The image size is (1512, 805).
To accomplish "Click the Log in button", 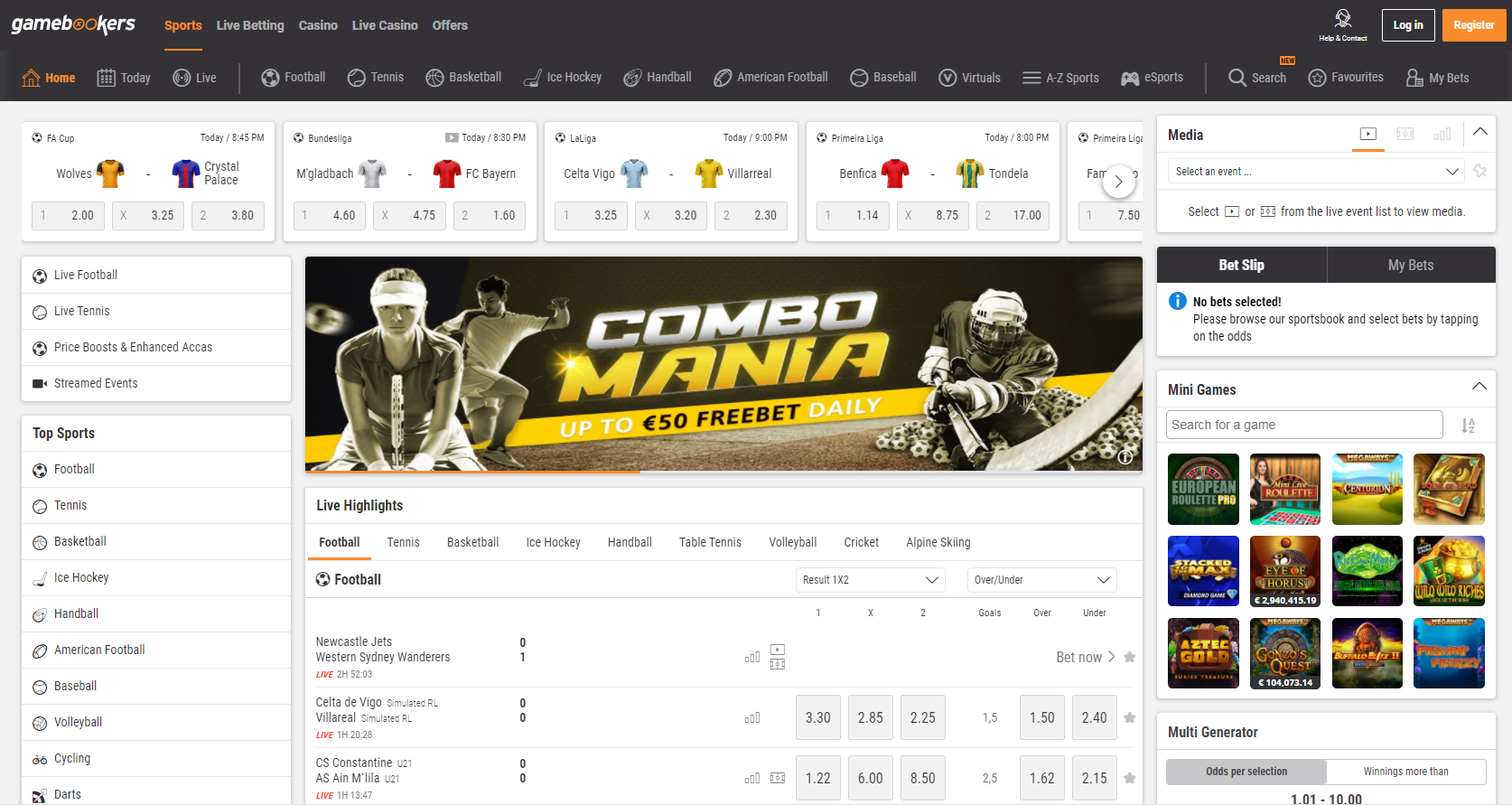I will (x=1407, y=25).
